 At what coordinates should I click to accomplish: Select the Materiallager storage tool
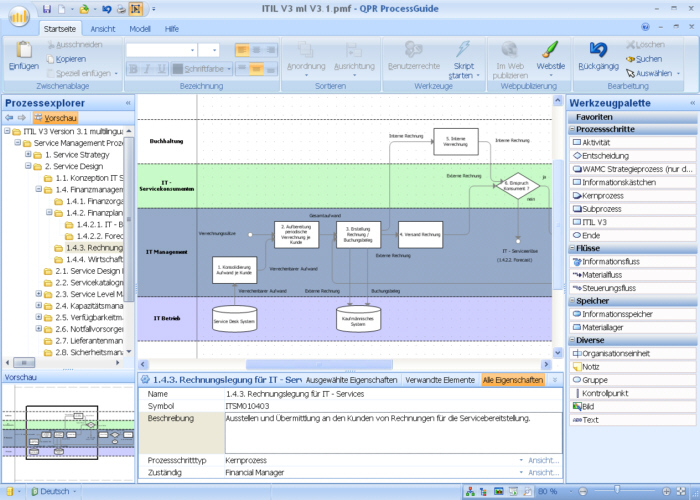(x=632, y=327)
